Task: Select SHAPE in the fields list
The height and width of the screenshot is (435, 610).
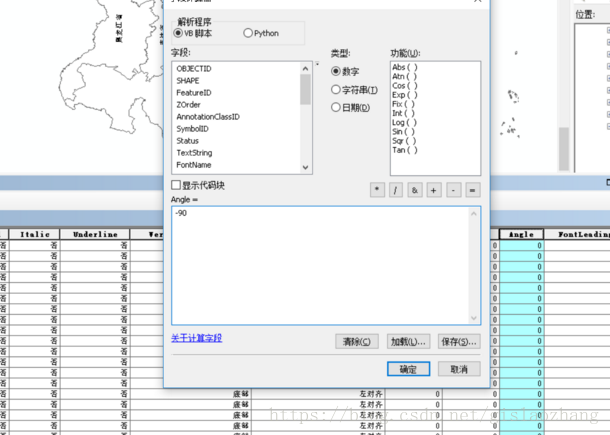Action: [188, 81]
